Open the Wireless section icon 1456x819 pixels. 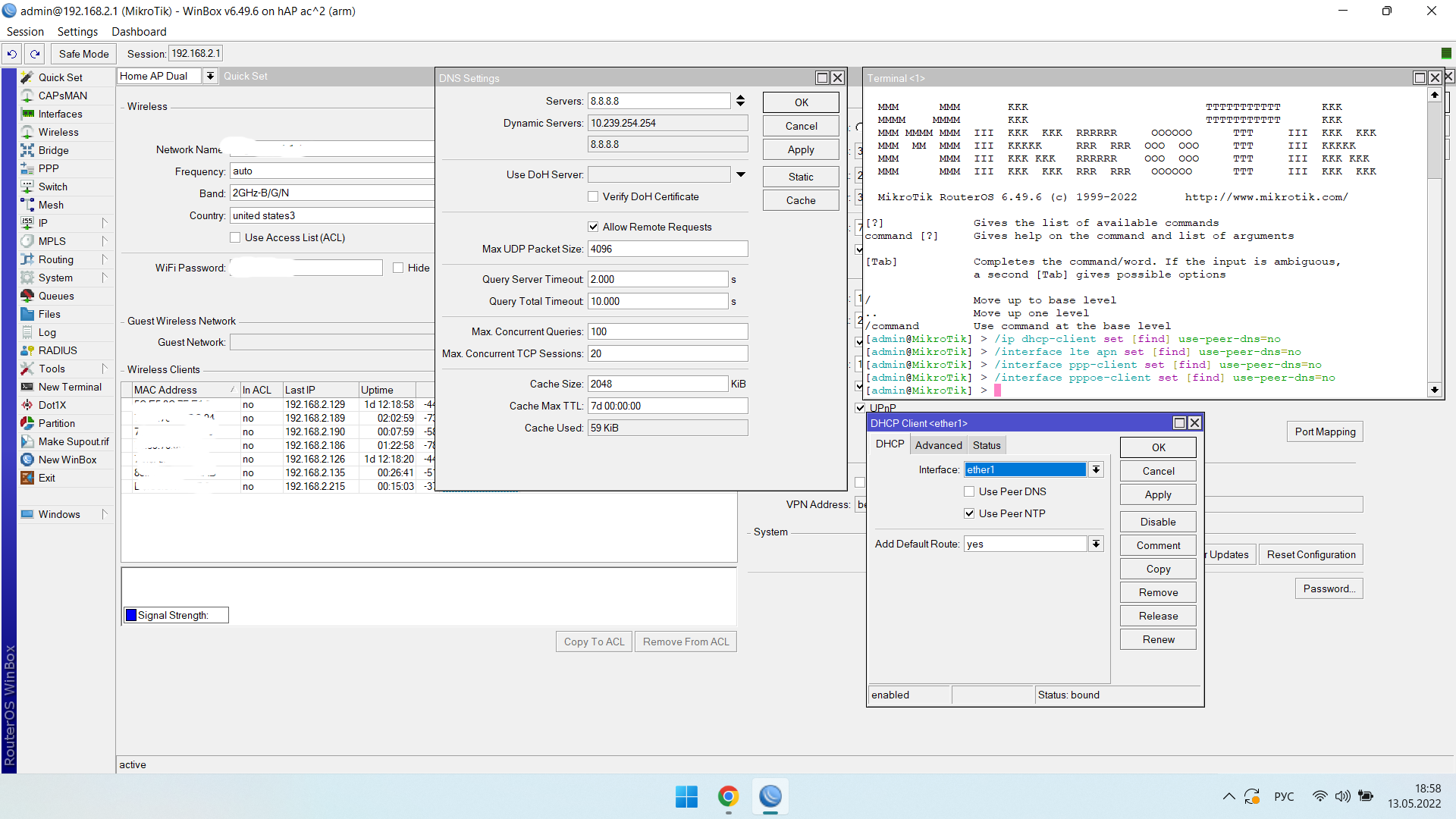[27, 132]
